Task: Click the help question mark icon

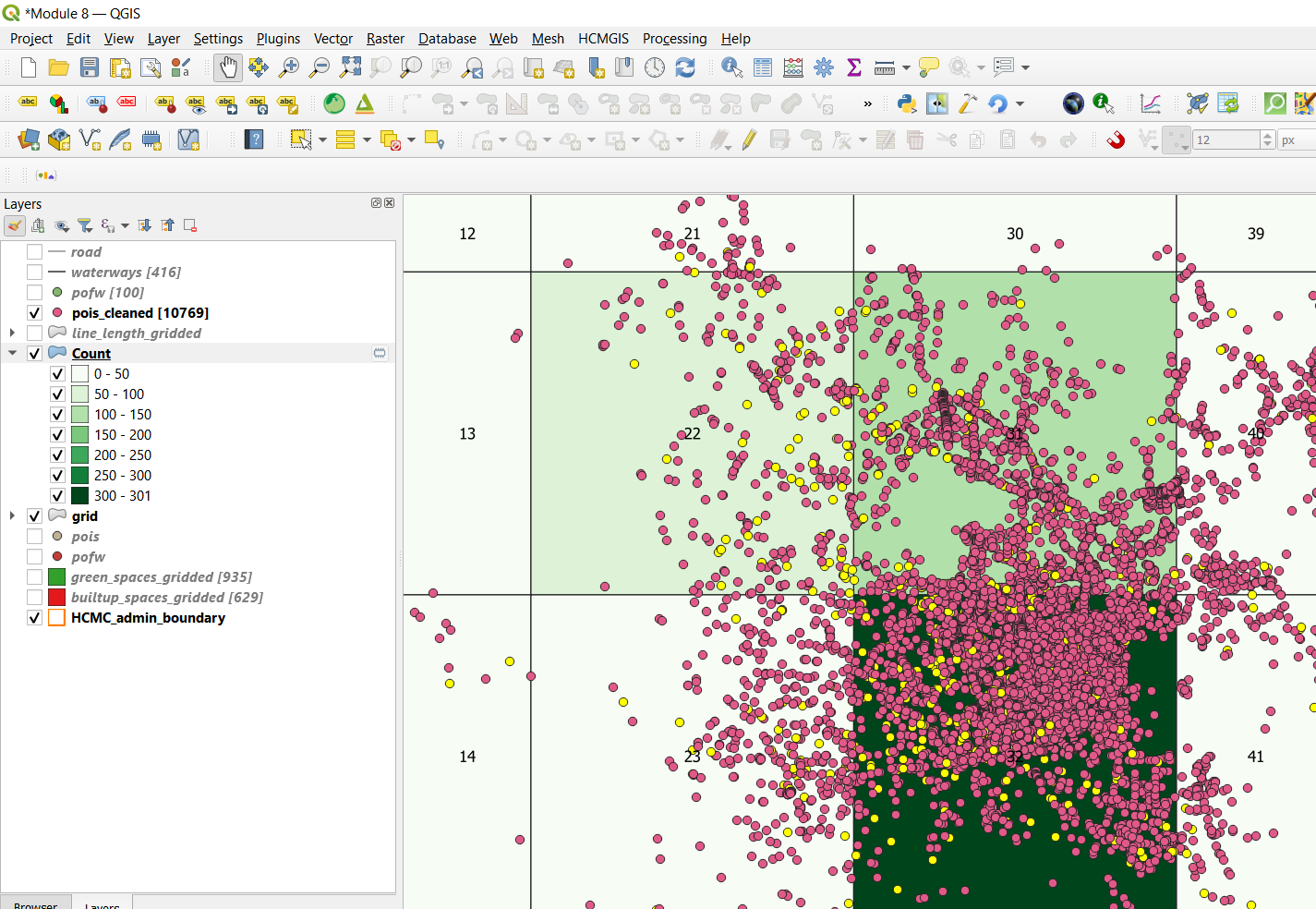Action: click(x=254, y=139)
